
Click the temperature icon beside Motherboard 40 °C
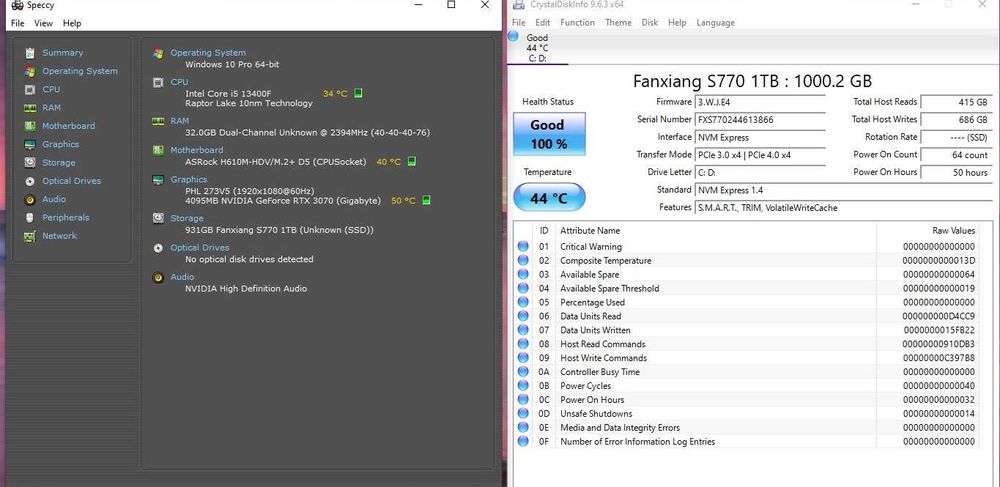[412, 162]
